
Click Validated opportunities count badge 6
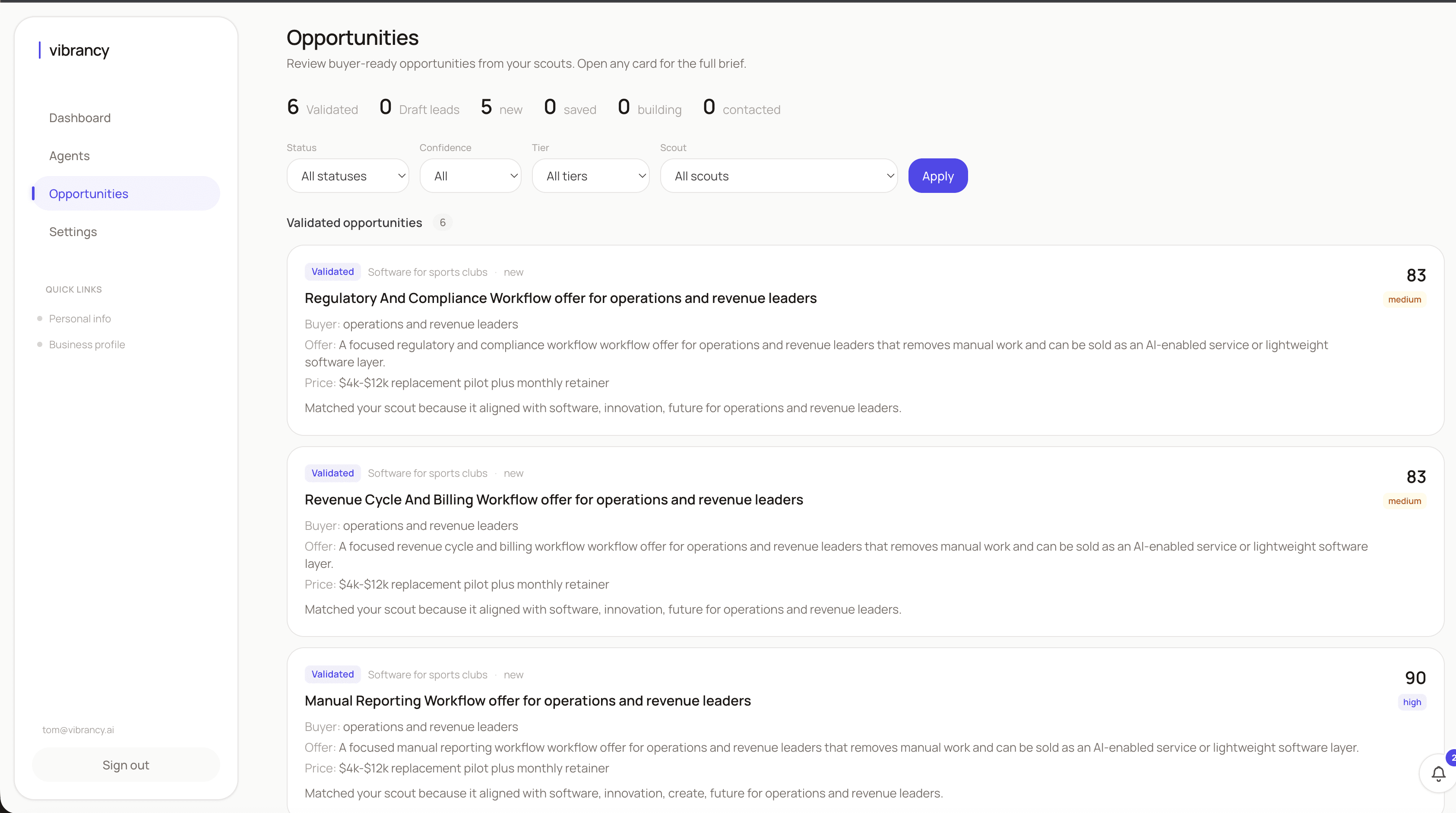click(x=443, y=223)
